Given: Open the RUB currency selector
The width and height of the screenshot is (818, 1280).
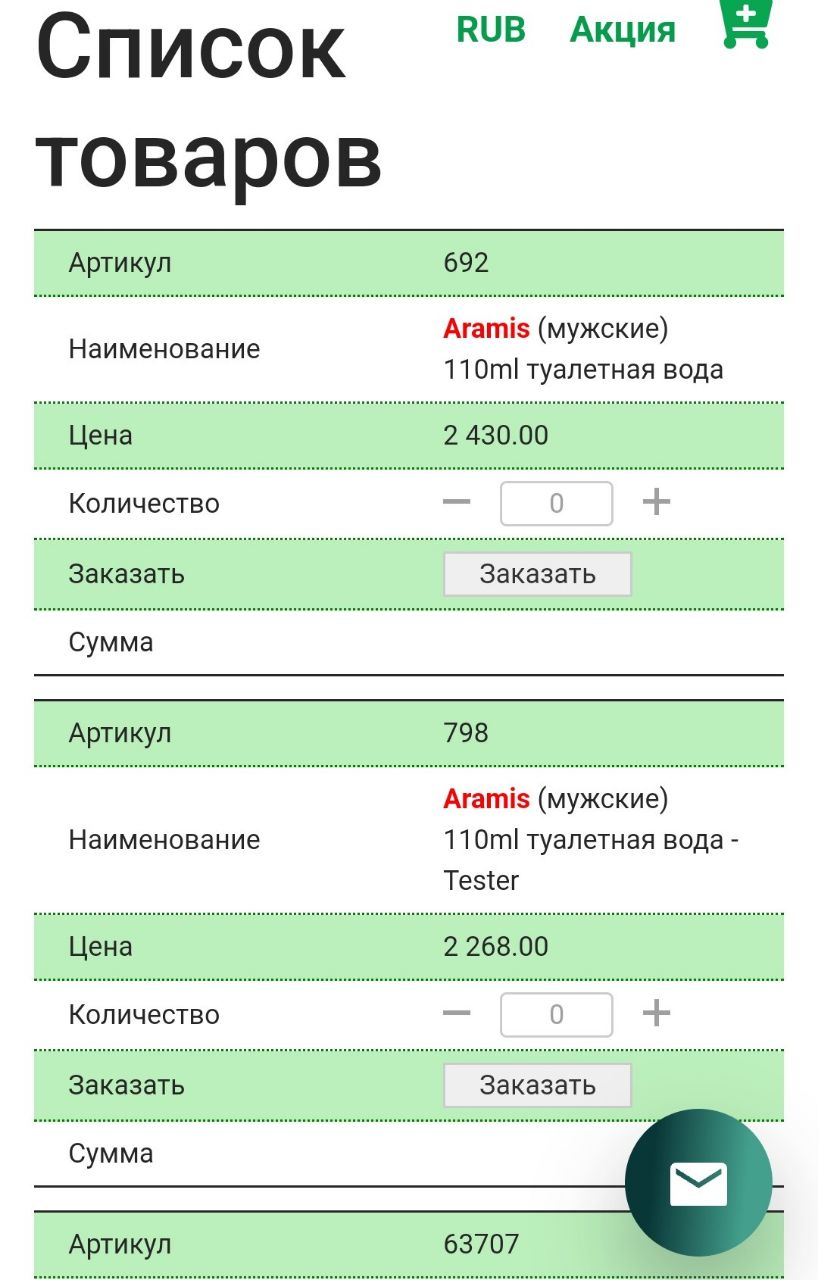Looking at the screenshot, I should (x=491, y=30).
